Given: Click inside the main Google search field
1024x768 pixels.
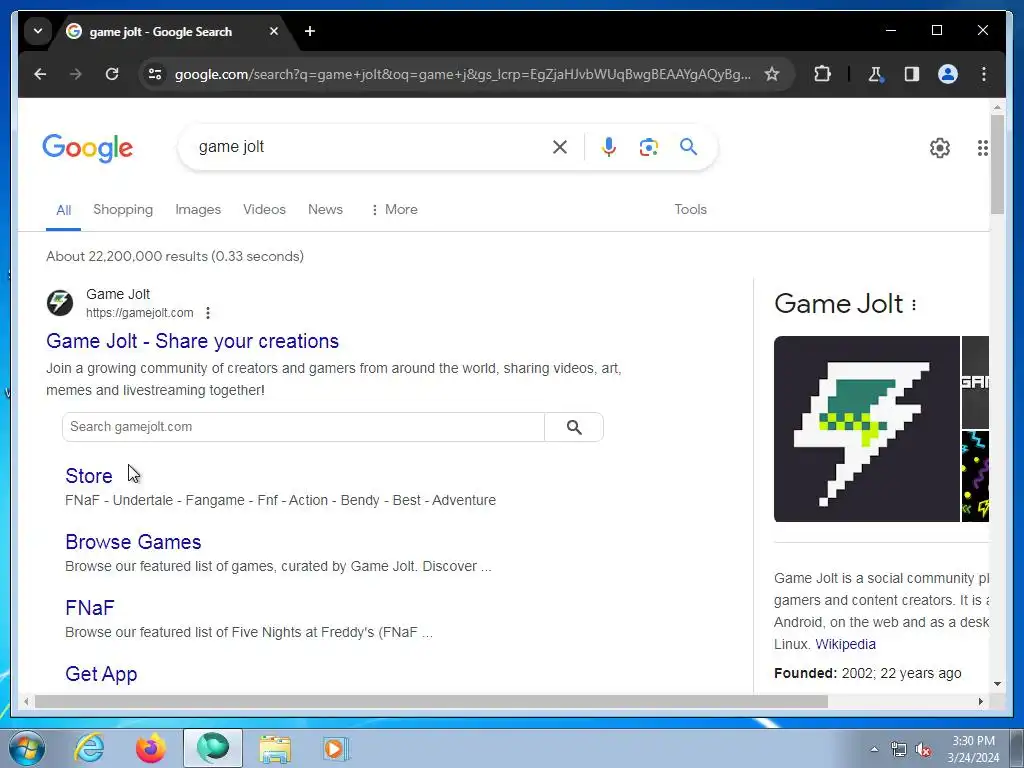Looking at the screenshot, I should pyautogui.click(x=372, y=147).
